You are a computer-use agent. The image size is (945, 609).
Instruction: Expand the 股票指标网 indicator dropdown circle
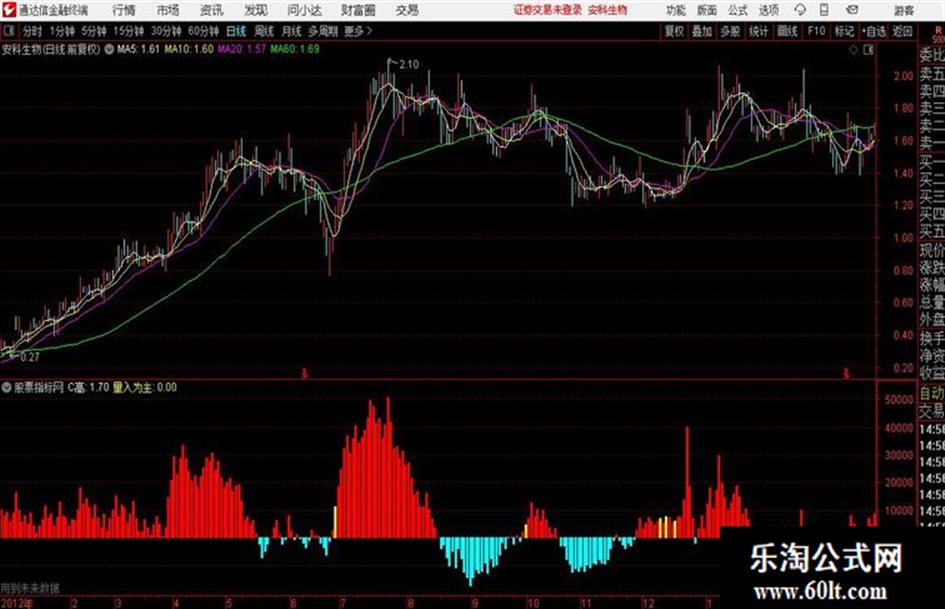pos(6,388)
